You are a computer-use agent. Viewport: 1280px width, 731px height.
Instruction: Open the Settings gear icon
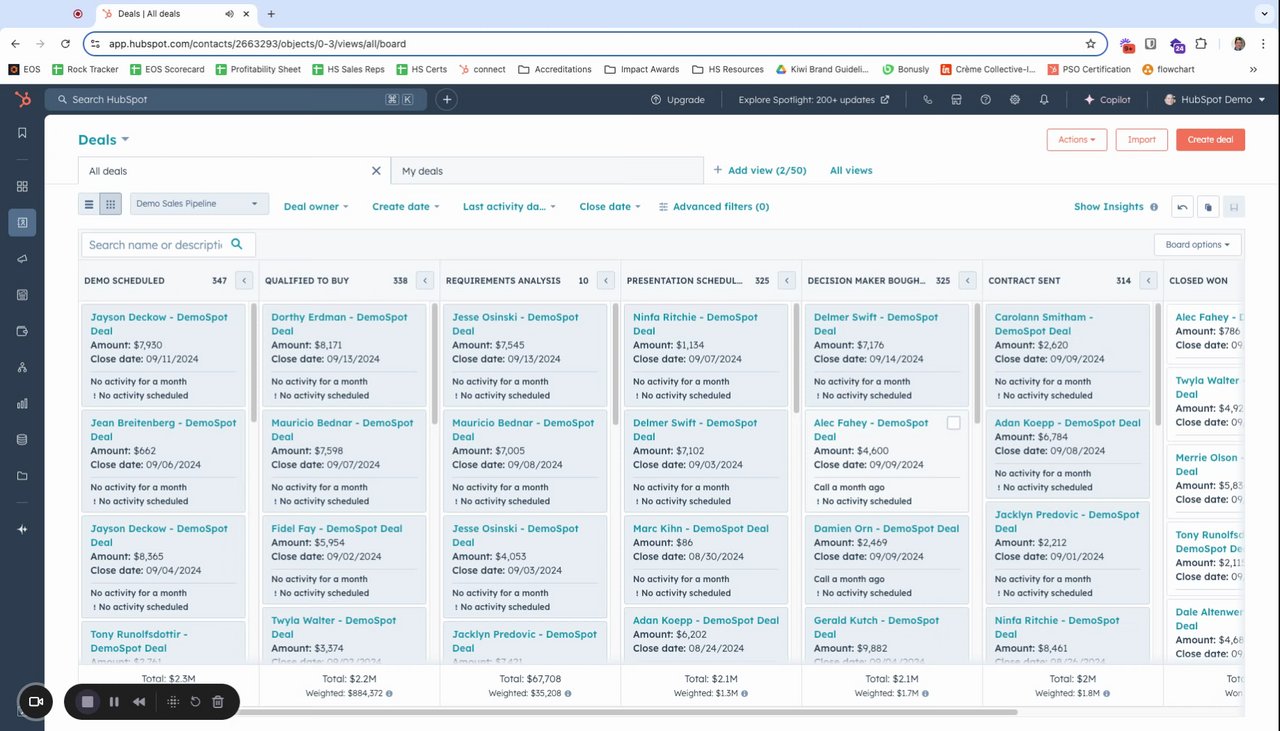pos(1015,100)
